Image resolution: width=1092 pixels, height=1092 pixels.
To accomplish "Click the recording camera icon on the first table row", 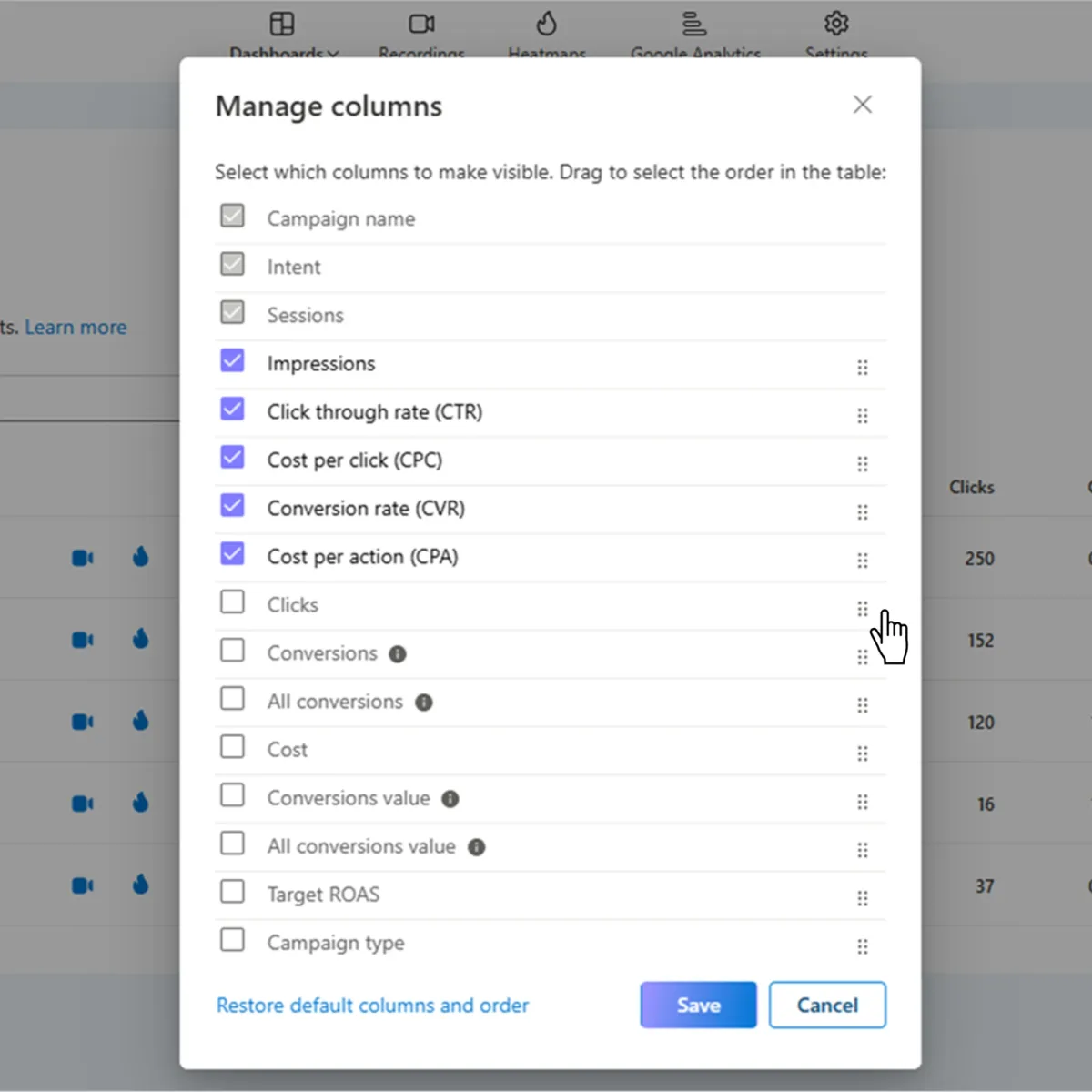I will [x=82, y=557].
